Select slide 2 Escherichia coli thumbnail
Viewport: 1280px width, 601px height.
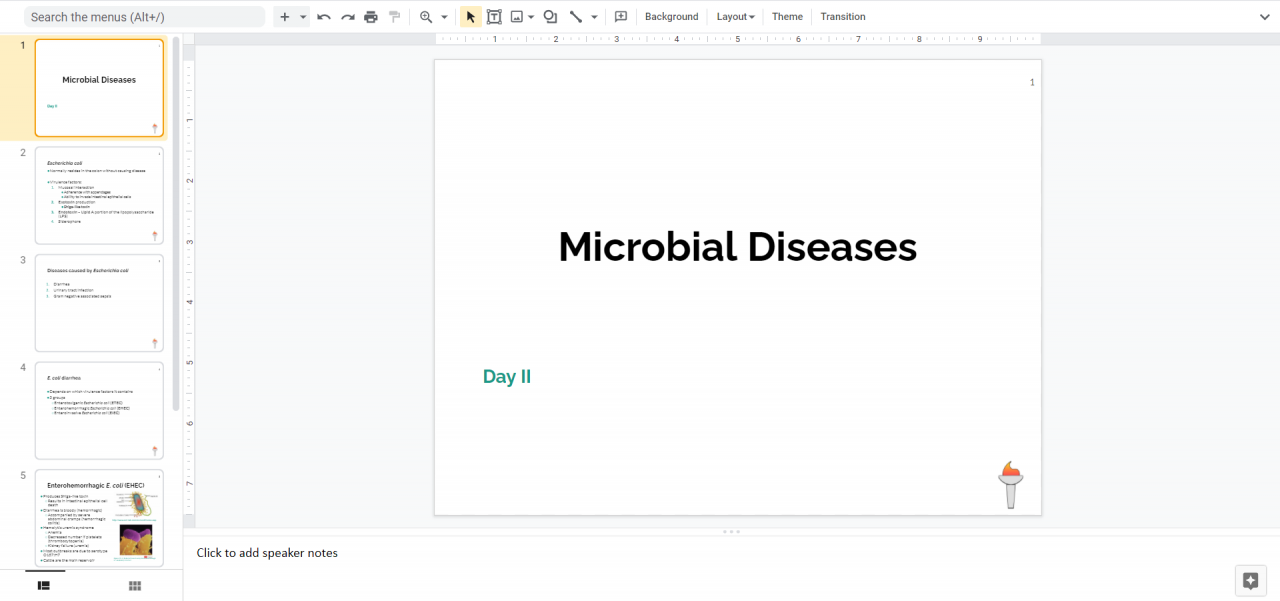click(x=99, y=195)
